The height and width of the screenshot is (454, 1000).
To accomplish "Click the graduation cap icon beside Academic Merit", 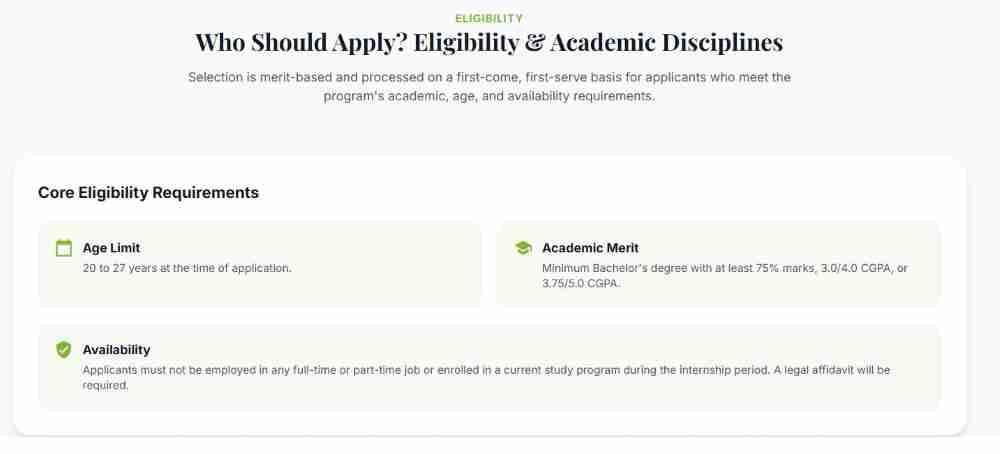I will pyautogui.click(x=523, y=248).
